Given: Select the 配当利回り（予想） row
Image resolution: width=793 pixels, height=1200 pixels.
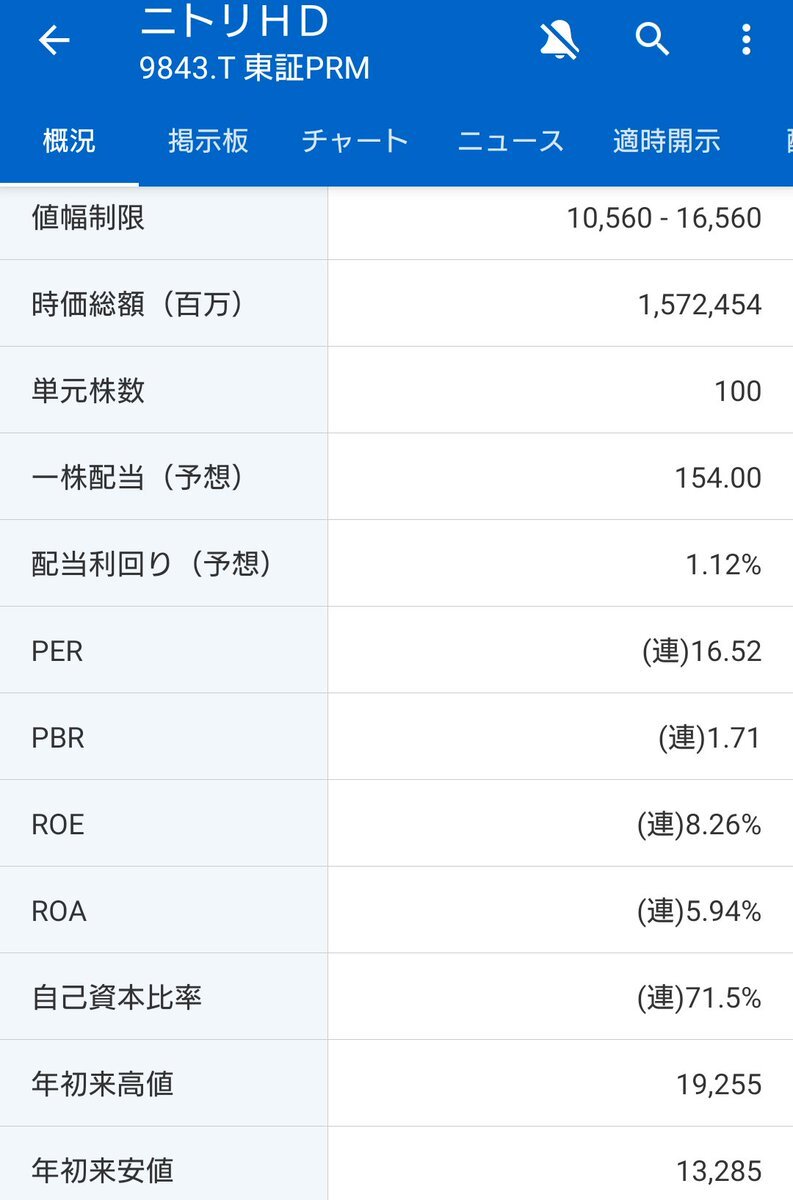Looking at the screenshot, I should point(396,564).
